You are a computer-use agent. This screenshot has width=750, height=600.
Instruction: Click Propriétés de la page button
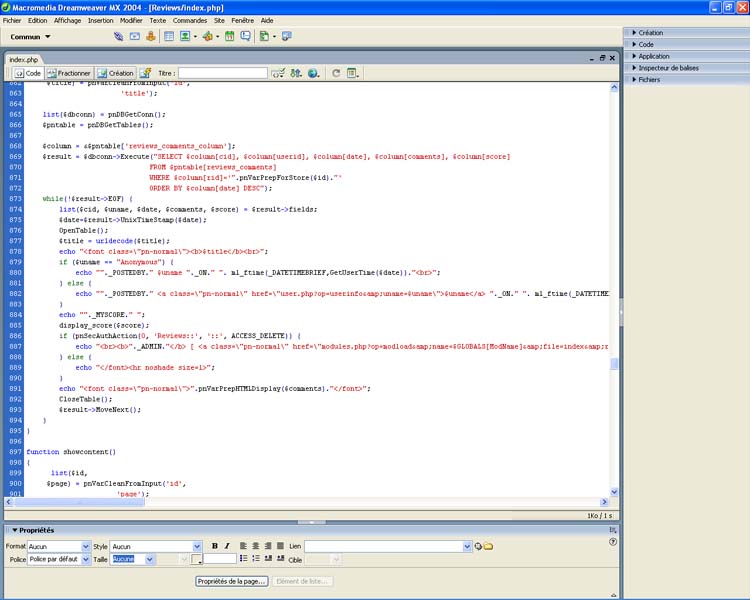pyautogui.click(x=232, y=581)
